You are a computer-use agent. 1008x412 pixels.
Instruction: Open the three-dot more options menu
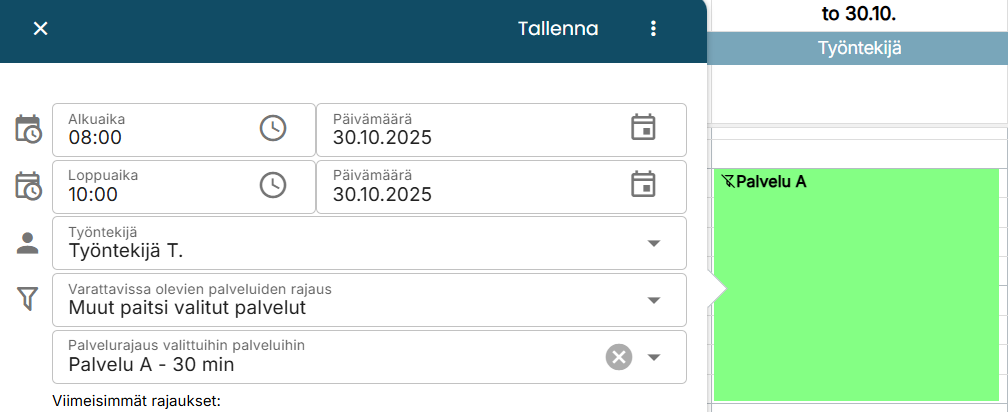(654, 29)
